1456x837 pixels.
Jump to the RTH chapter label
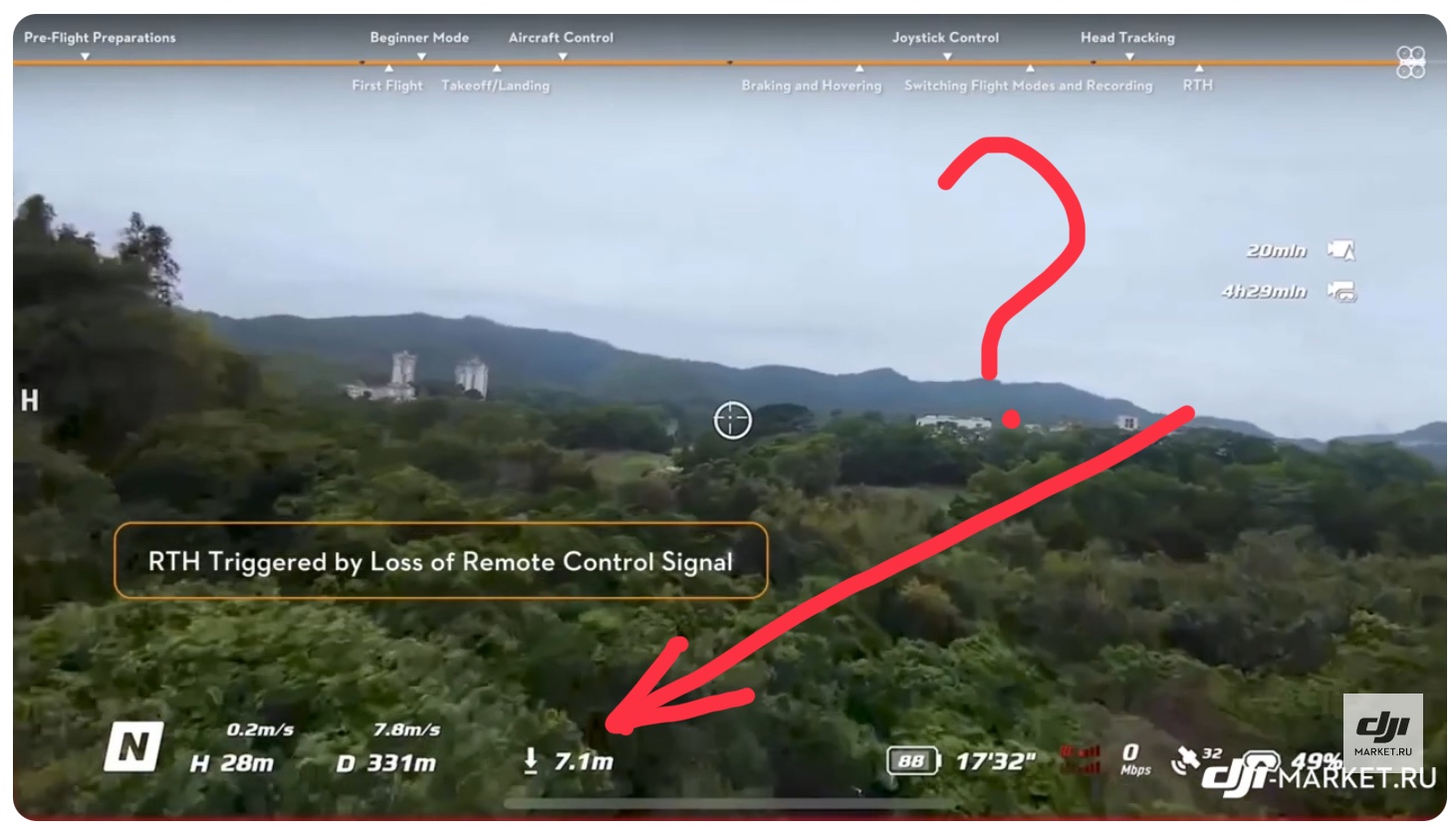coord(1198,86)
